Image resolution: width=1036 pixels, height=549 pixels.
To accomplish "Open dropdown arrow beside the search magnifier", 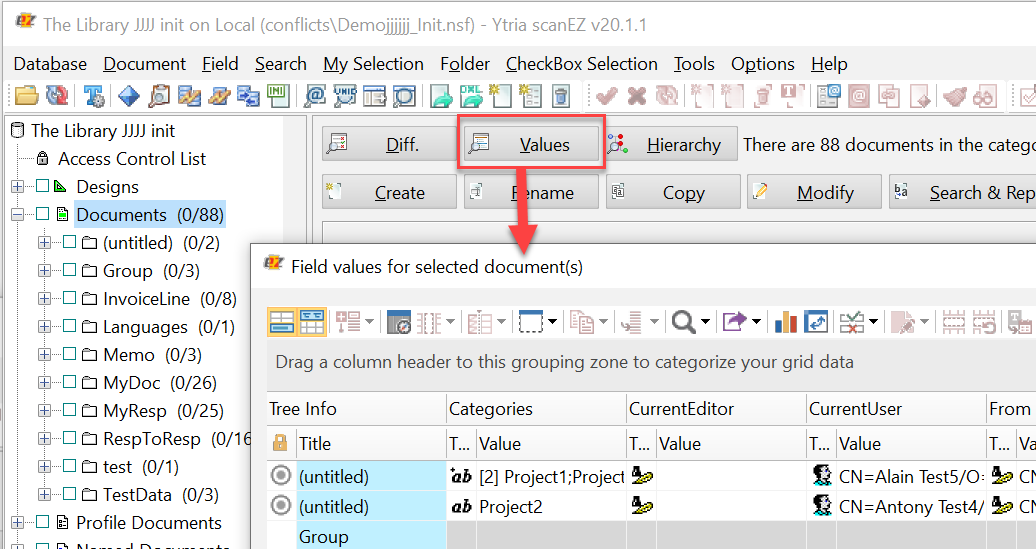I will point(705,322).
